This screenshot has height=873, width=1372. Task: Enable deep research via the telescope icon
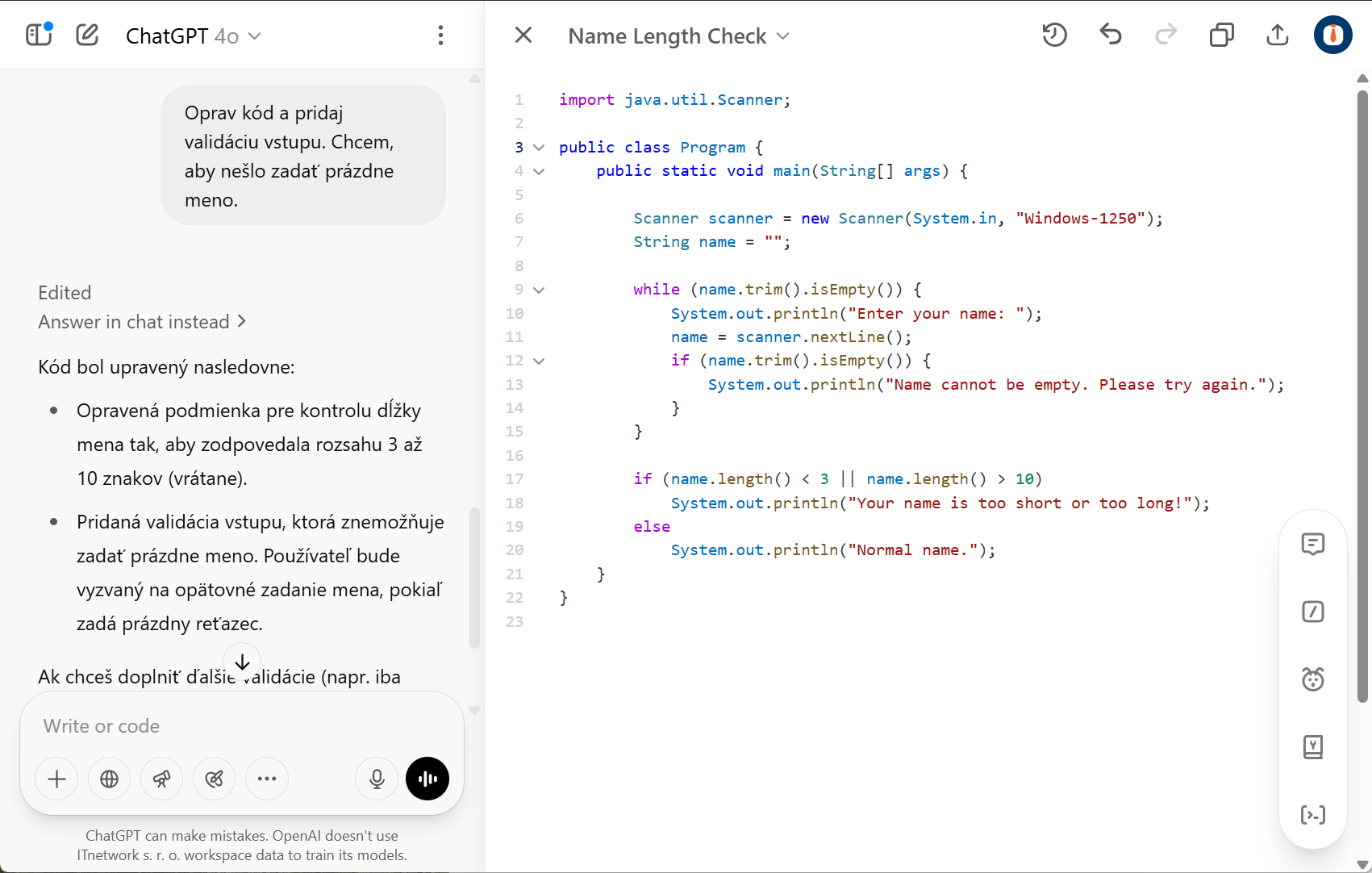161,779
